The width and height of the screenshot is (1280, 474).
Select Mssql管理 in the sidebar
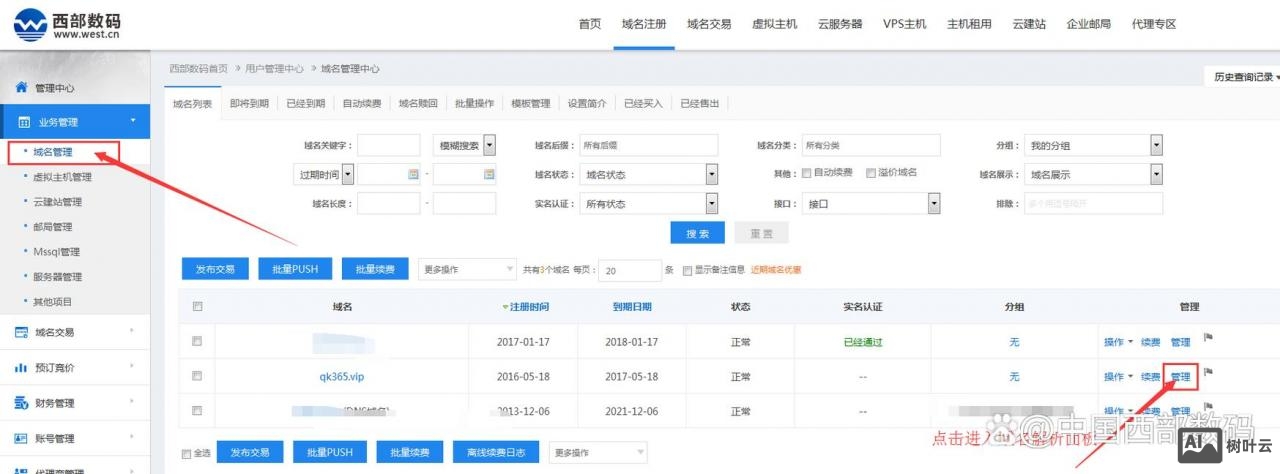56,252
